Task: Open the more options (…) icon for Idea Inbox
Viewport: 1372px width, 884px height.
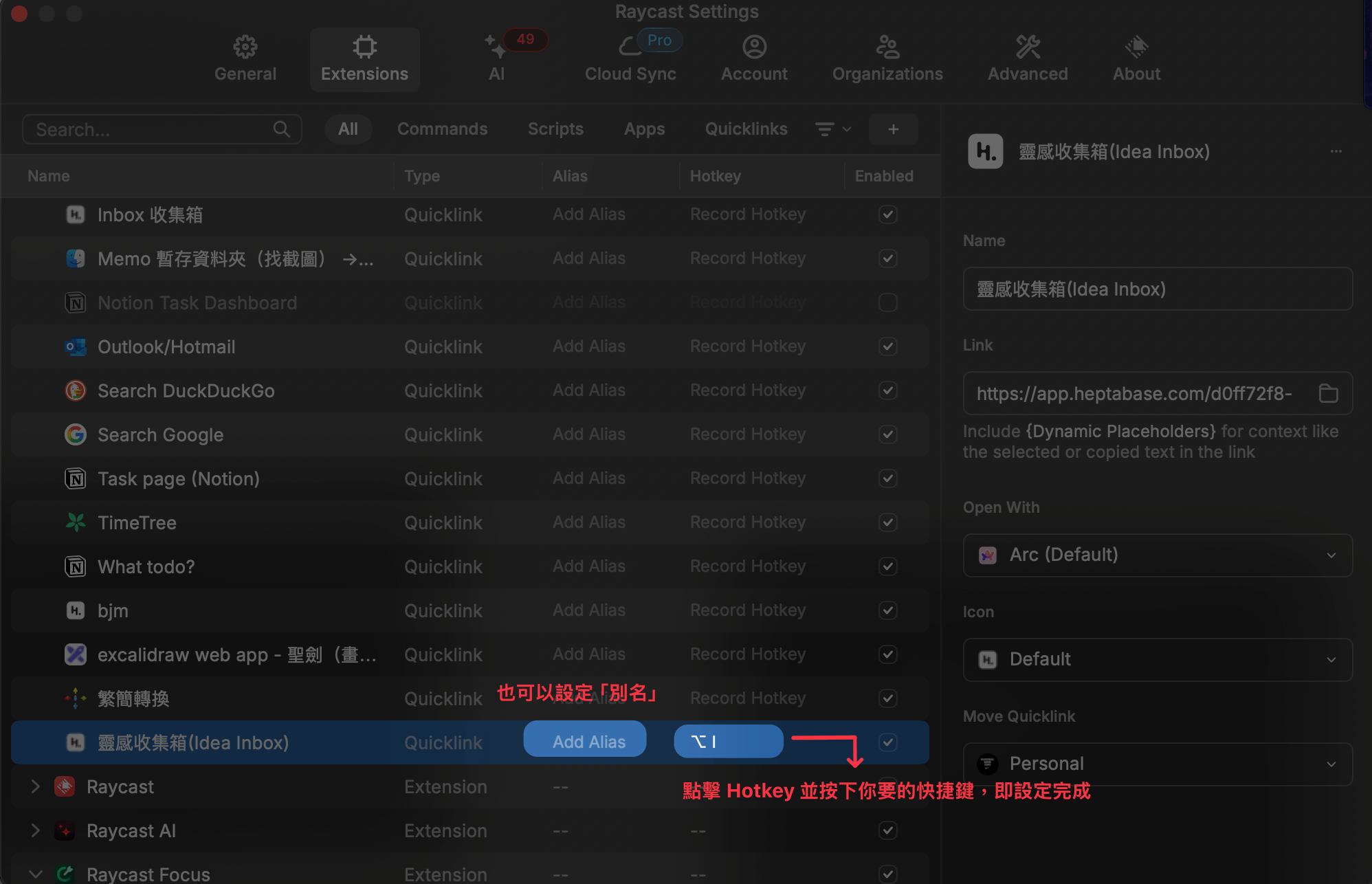Action: [1336, 151]
